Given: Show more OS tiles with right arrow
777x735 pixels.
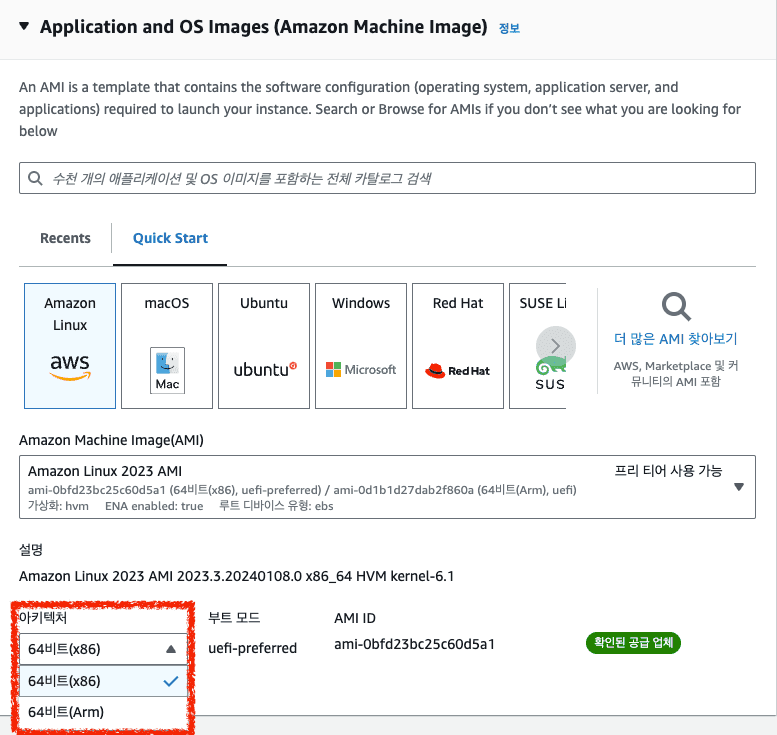Looking at the screenshot, I should point(555,346).
